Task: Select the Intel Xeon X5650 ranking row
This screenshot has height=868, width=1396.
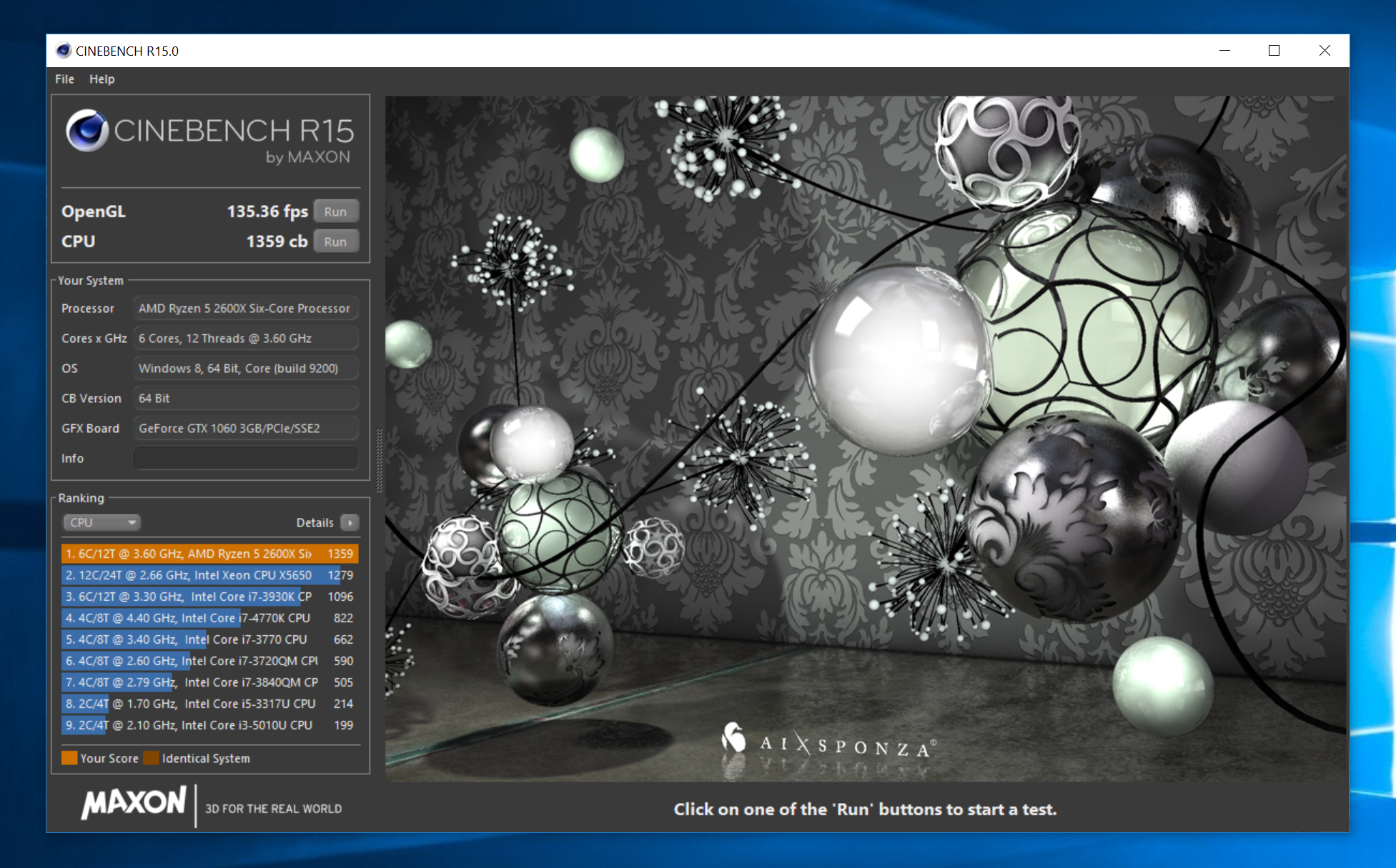Action: click(209, 575)
